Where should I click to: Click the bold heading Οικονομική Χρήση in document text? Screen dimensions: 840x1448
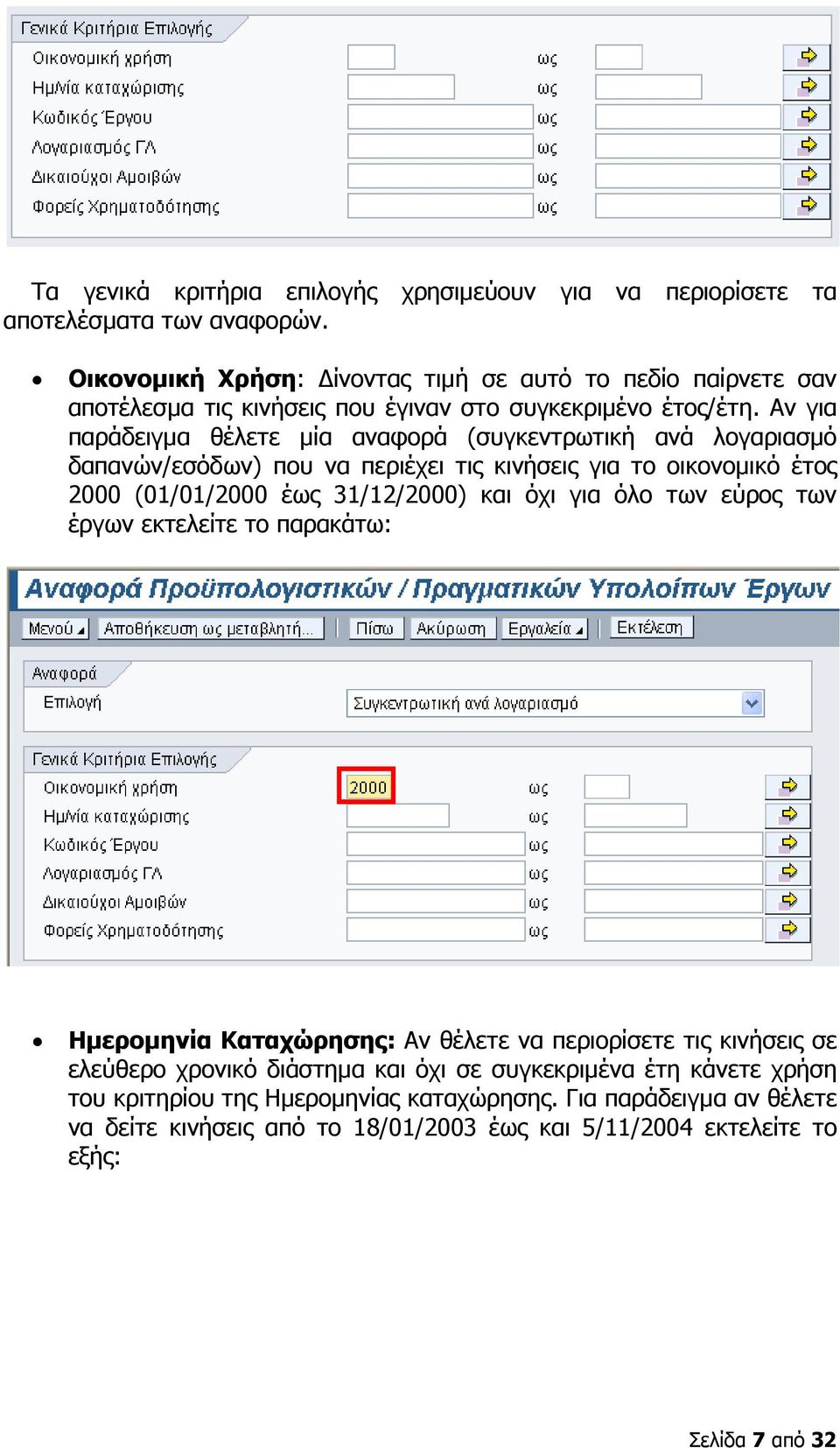tap(182, 379)
